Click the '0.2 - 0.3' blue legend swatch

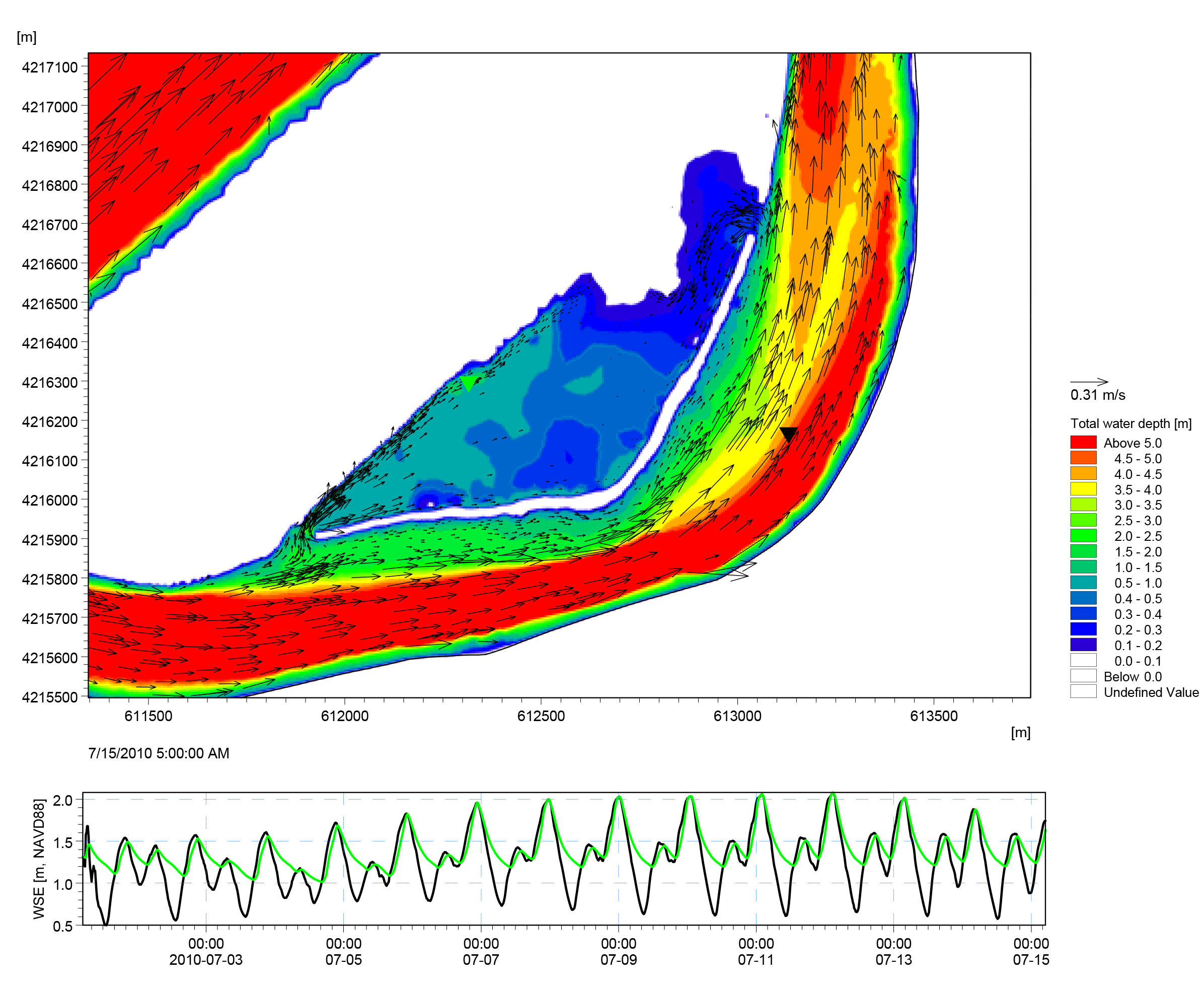click(1083, 629)
